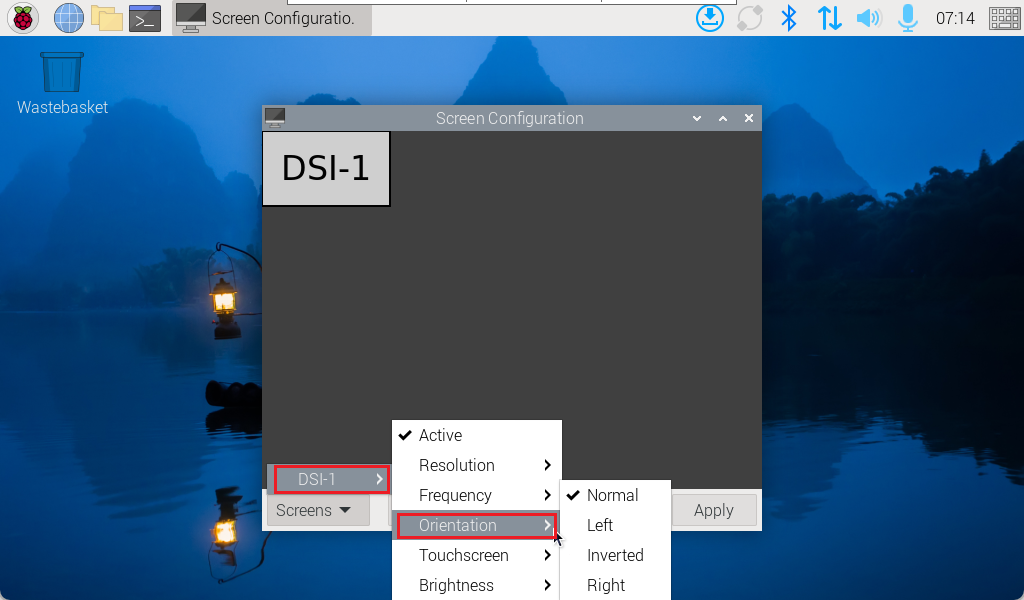Set orientation to Left
Viewport: 1024px width, 600px height.
click(x=600, y=525)
